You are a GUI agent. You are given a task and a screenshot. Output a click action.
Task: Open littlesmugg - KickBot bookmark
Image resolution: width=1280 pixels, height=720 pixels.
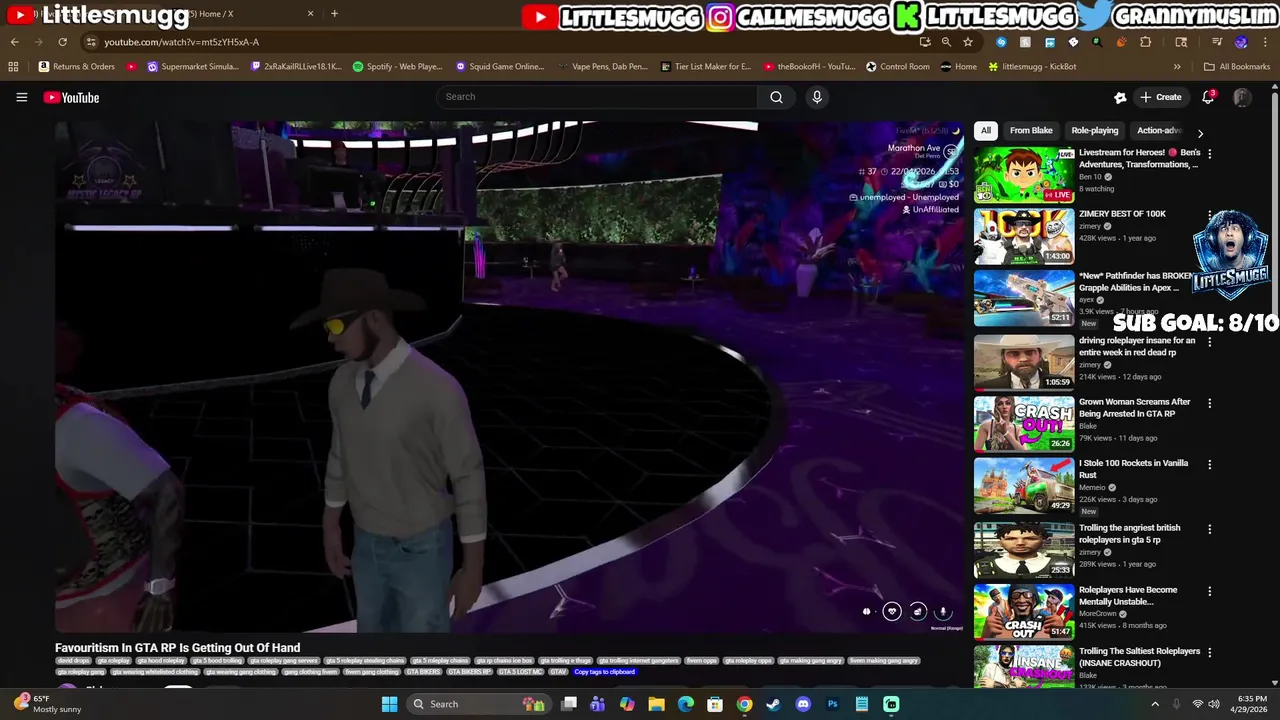click(x=1032, y=67)
